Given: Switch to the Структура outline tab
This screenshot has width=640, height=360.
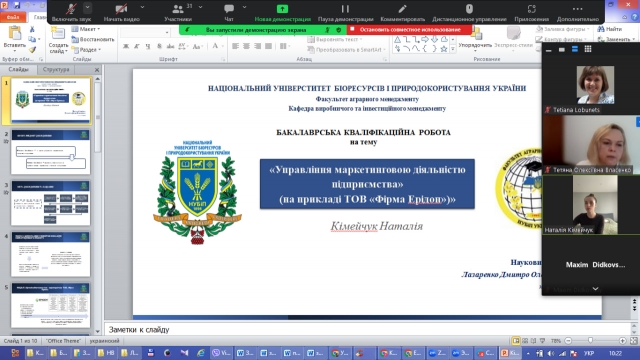Looking at the screenshot, I should pyautogui.click(x=56, y=69).
